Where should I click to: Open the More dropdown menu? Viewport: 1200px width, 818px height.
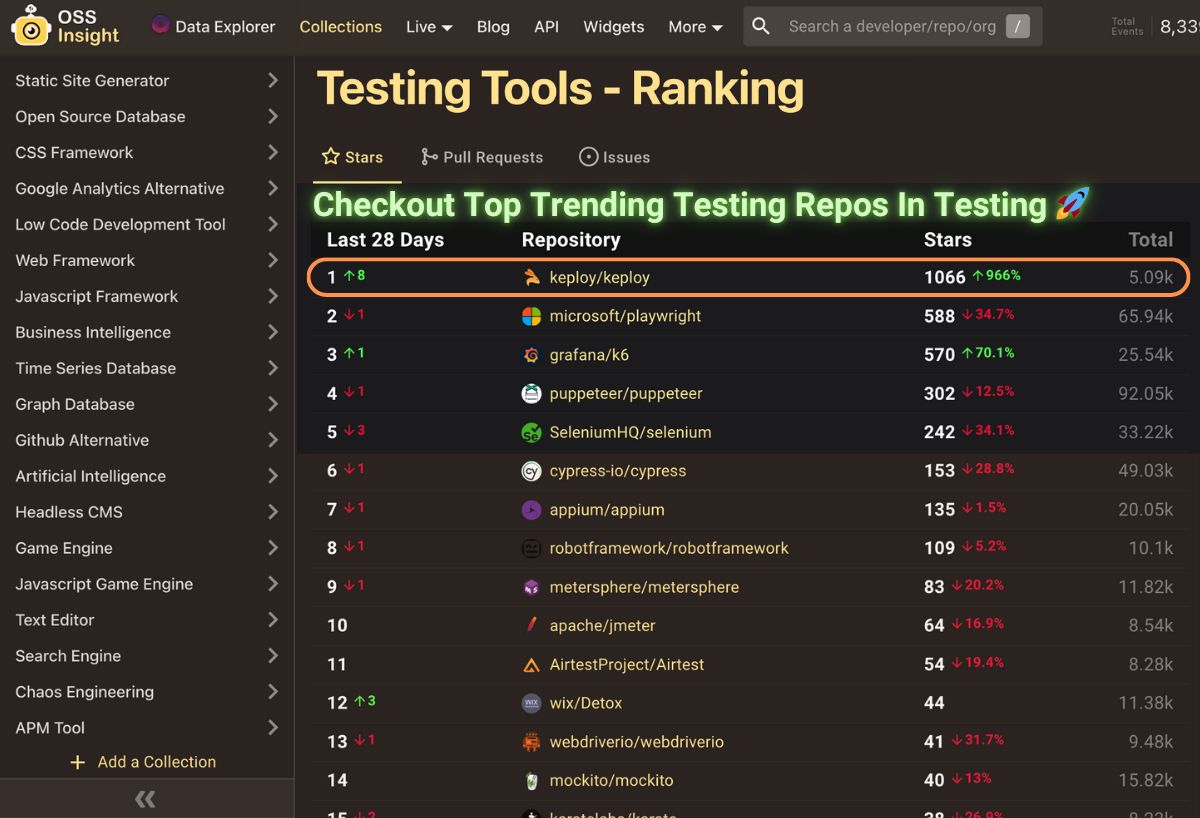(x=695, y=27)
